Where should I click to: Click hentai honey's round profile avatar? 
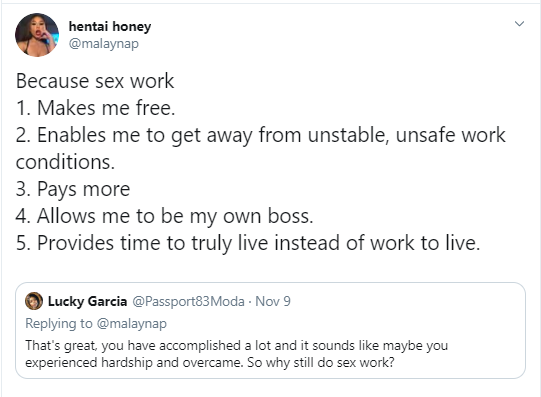coord(37,35)
